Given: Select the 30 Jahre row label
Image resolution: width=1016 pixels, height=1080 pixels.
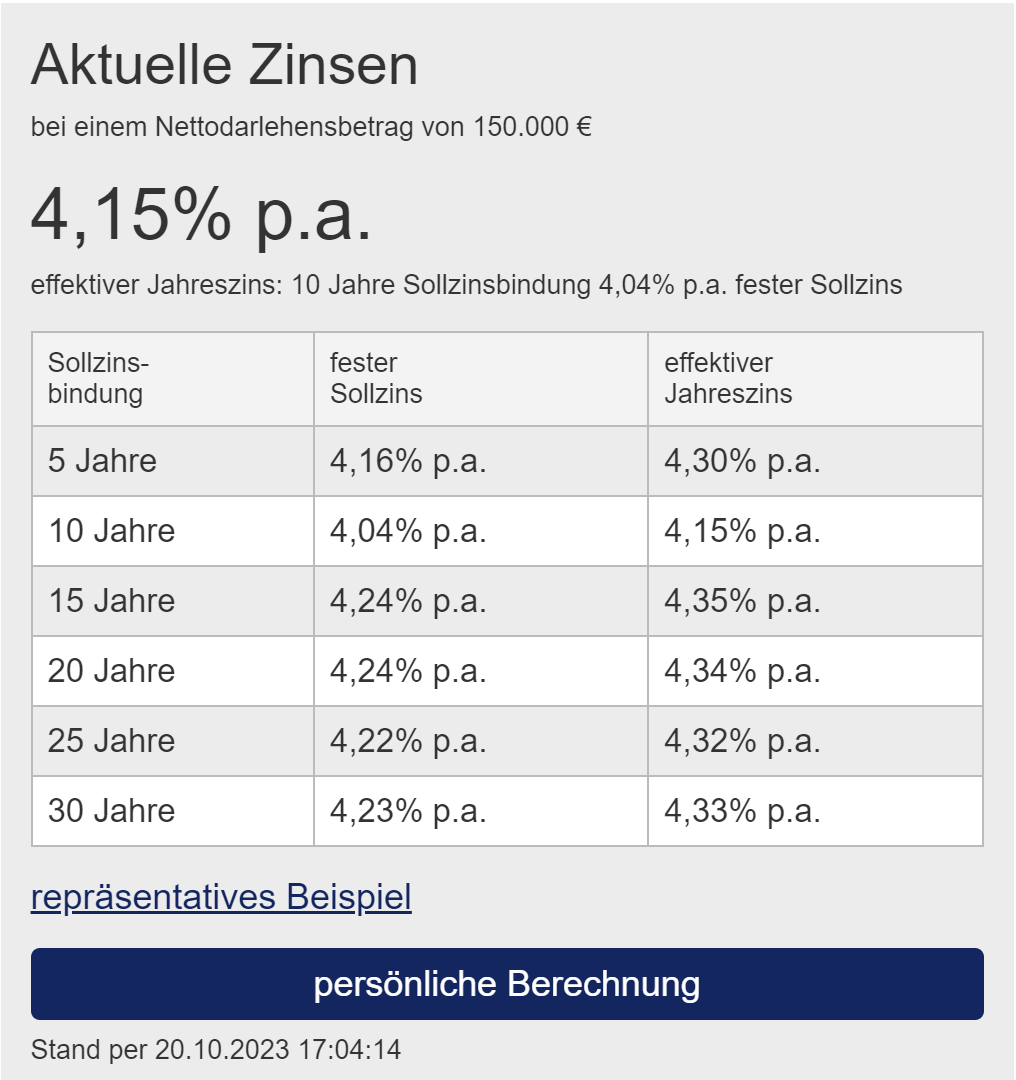Looking at the screenshot, I should coord(111,811).
